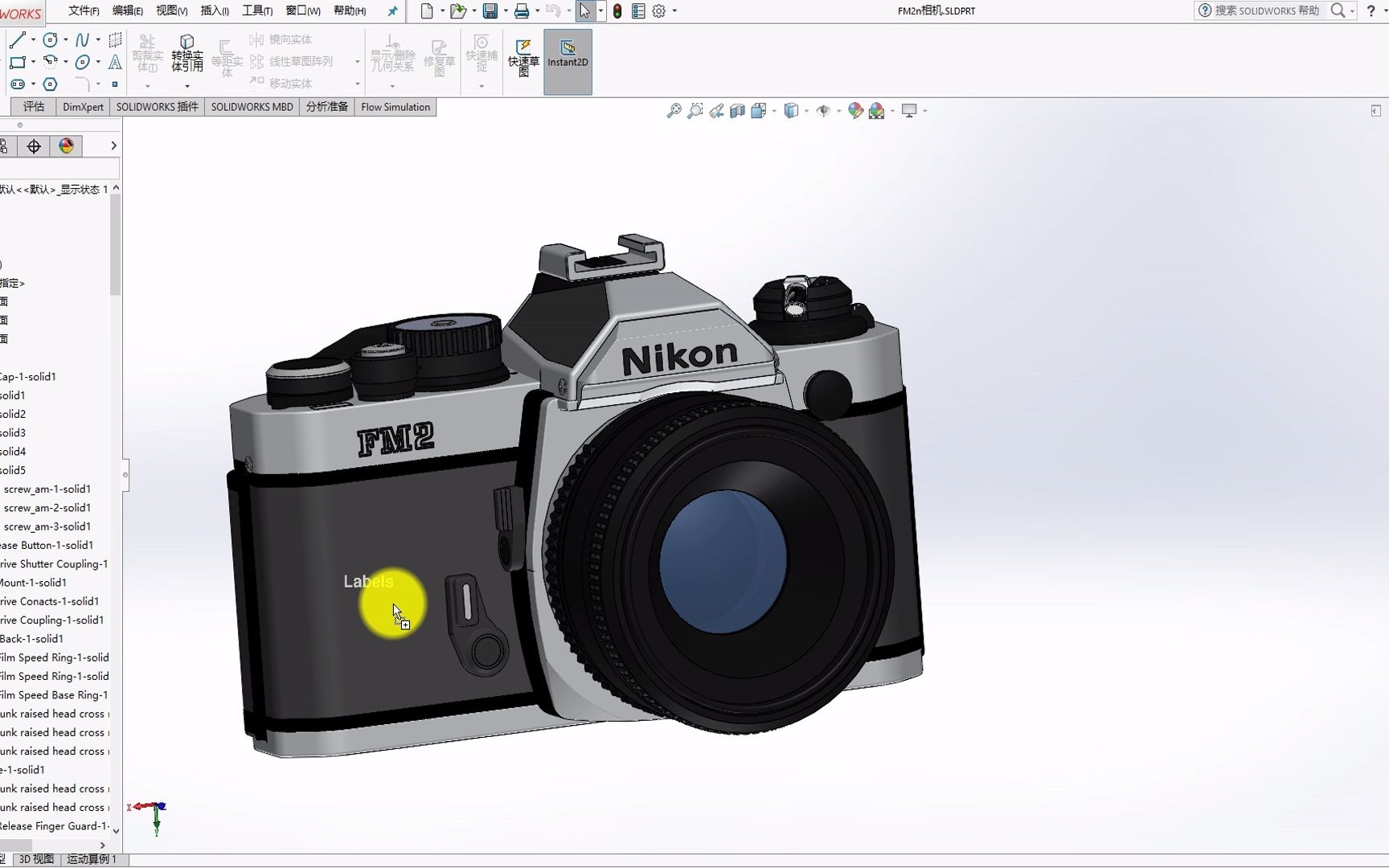Open the Options gear icon
This screenshot has height=868, width=1389.
coord(659,11)
